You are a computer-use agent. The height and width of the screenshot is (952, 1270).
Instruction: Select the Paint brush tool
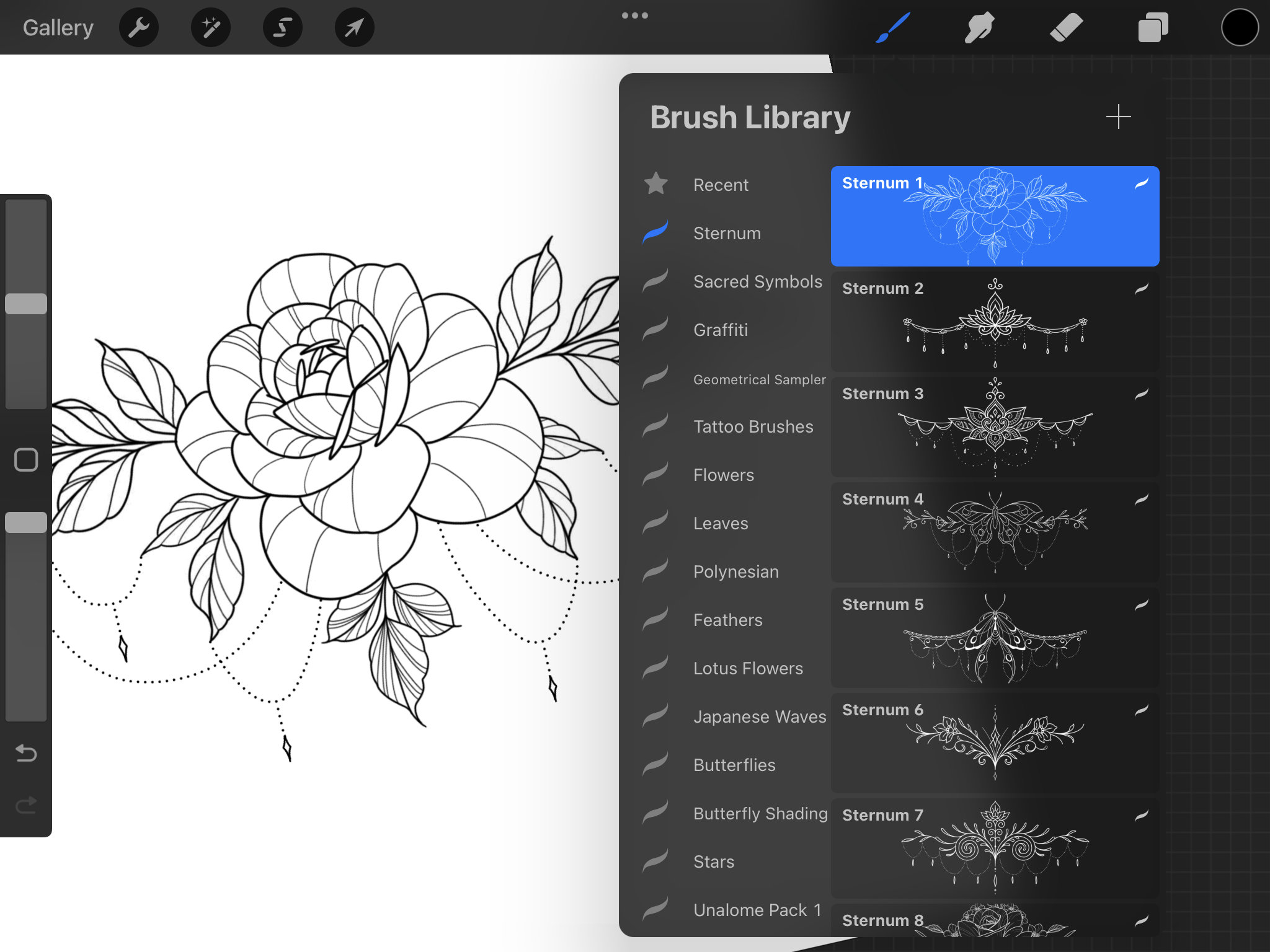(x=893, y=27)
